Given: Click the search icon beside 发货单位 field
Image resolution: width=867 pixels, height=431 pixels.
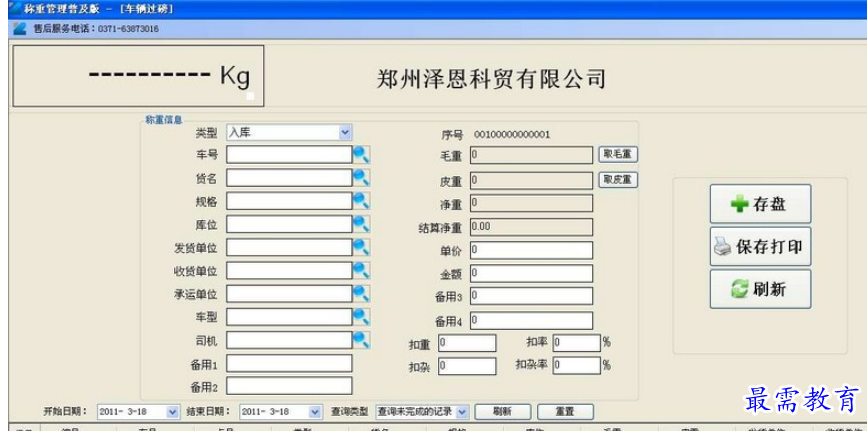Looking at the screenshot, I should (362, 247).
